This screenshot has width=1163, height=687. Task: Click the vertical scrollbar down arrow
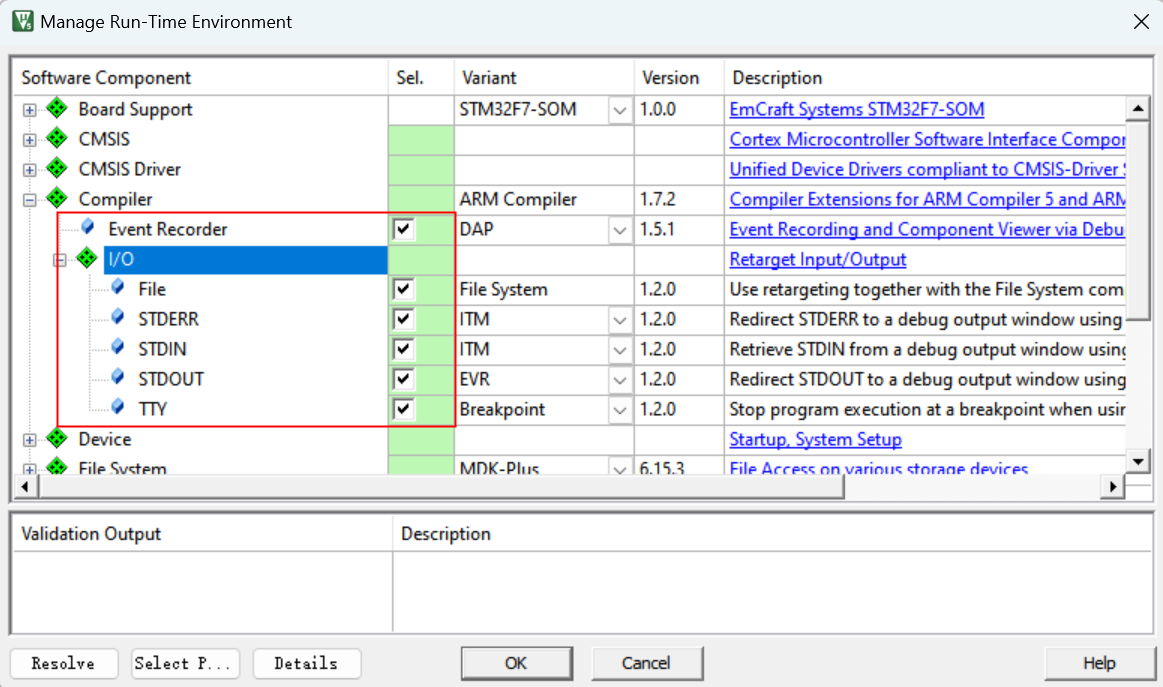[1137, 460]
